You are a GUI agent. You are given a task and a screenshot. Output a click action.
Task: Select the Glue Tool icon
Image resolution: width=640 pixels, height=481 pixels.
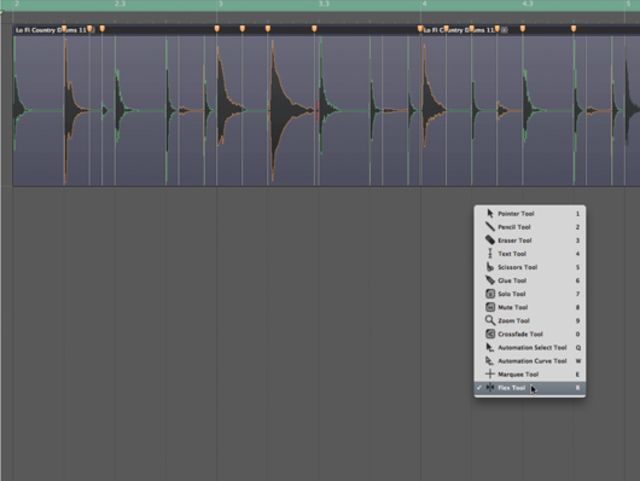[490, 280]
